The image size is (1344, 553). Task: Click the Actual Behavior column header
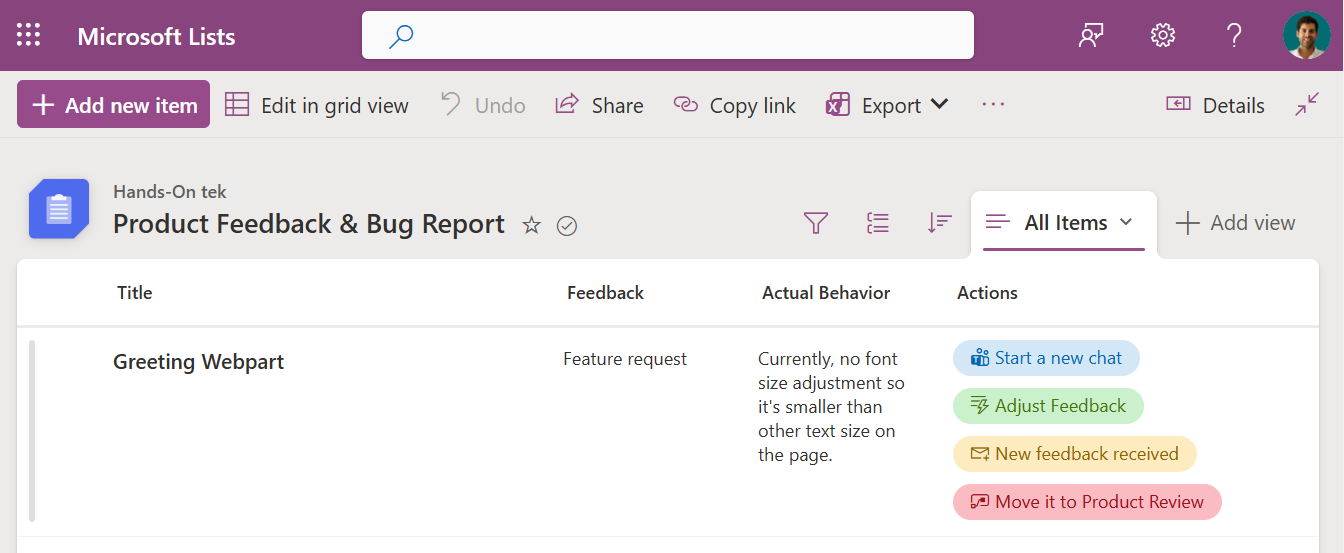coord(826,293)
